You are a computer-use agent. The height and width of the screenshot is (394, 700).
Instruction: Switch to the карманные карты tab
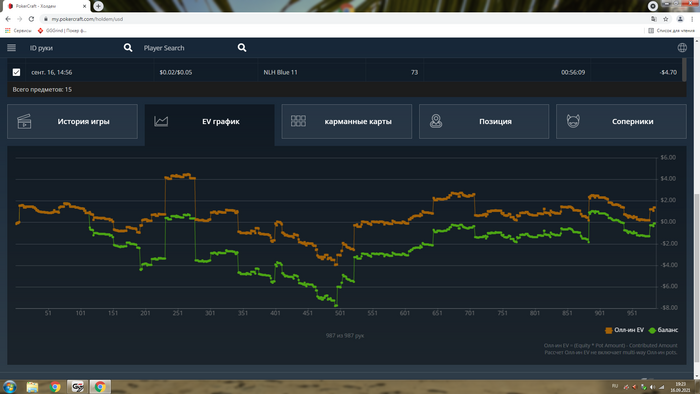pos(347,121)
